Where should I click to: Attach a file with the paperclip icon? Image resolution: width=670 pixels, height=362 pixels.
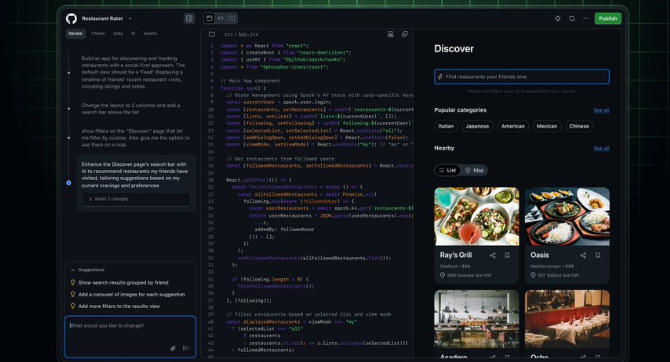click(x=173, y=348)
